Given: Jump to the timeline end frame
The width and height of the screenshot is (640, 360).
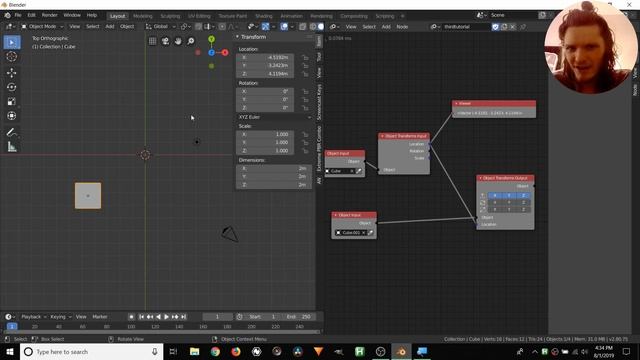Looking at the screenshot, I should (x=184, y=317).
